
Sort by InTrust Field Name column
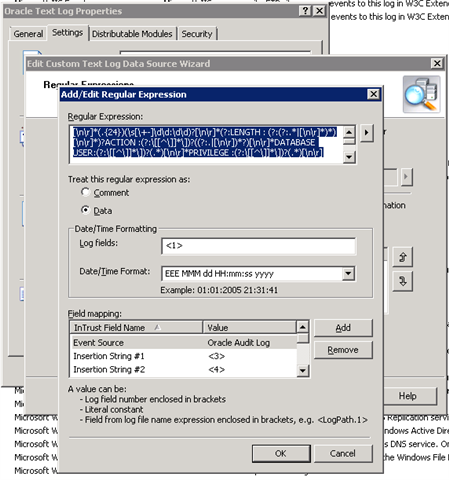pyautogui.click(x=137, y=328)
